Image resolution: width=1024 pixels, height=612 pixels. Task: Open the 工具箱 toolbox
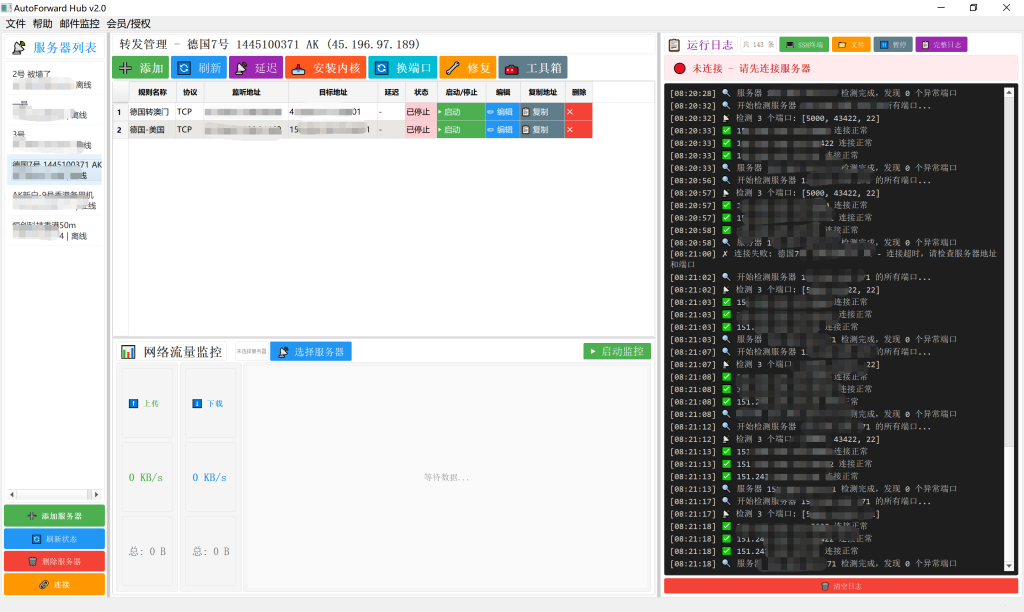[x=533, y=68]
